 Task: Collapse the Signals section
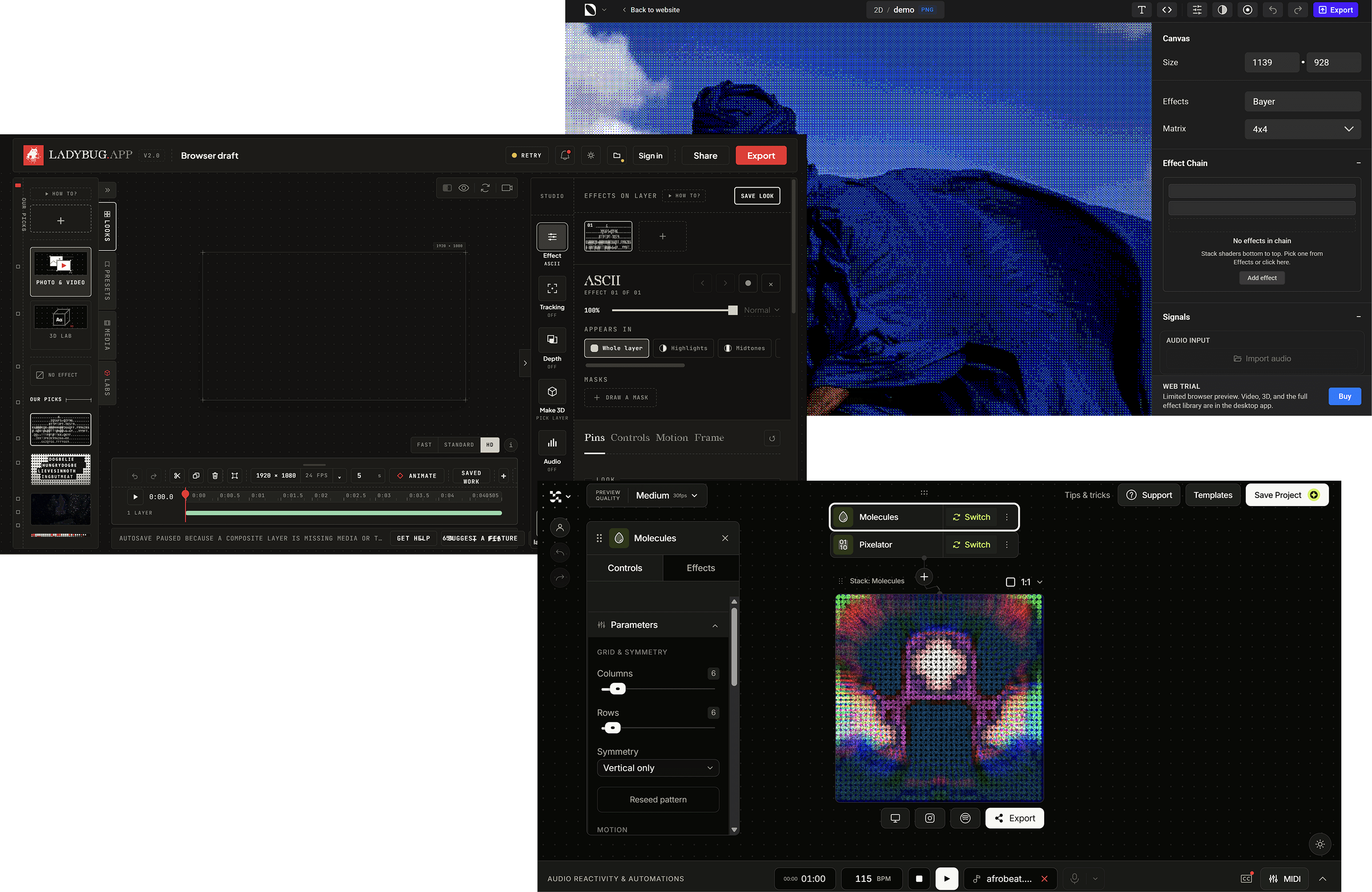(x=1359, y=317)
